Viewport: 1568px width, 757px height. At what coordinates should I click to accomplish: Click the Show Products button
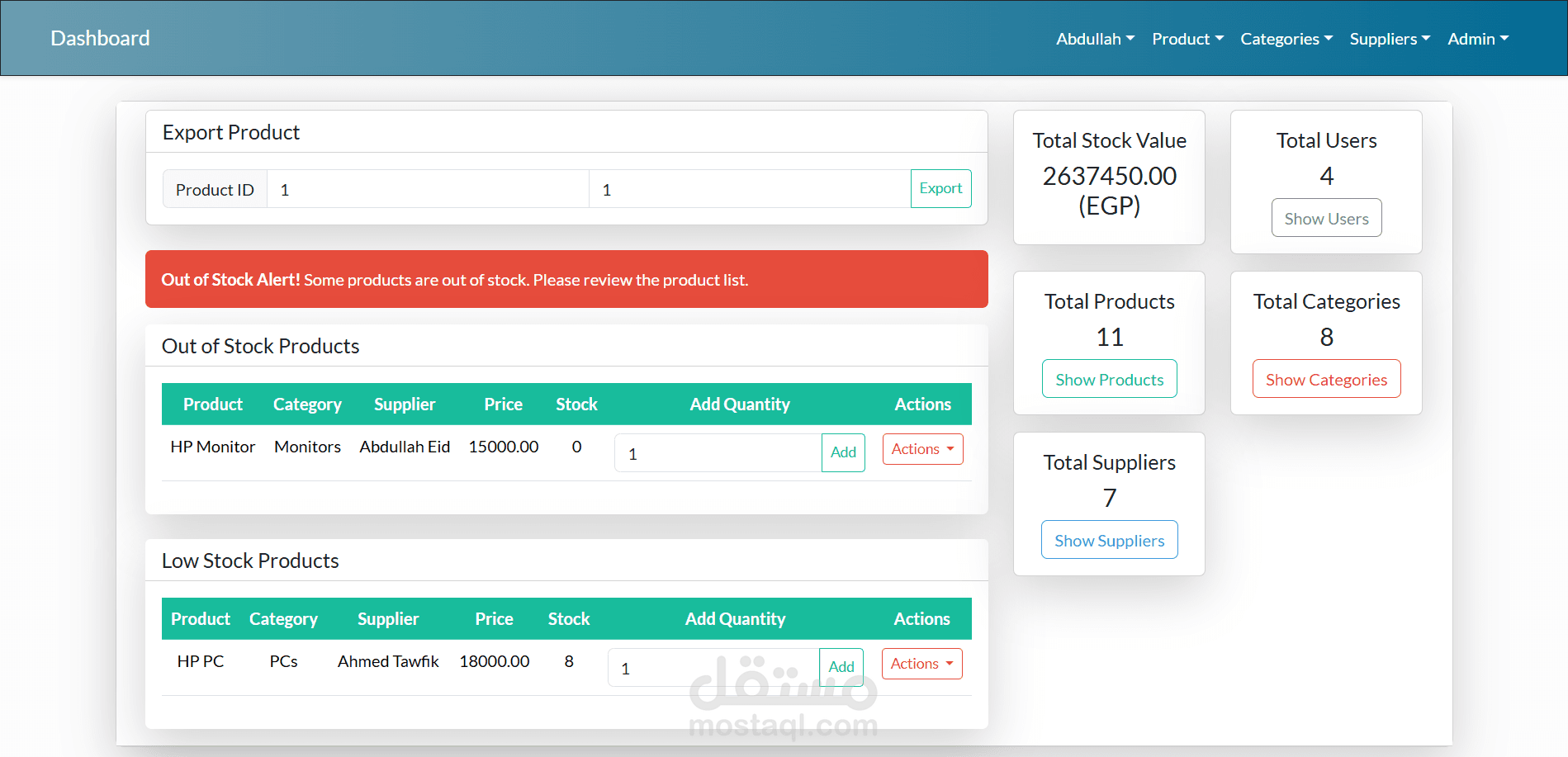[x=1109, y=379]
